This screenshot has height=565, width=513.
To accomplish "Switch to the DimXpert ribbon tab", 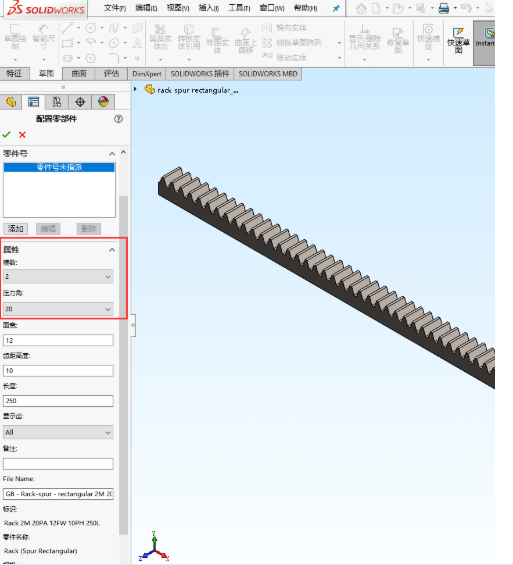I will (147, 74).
